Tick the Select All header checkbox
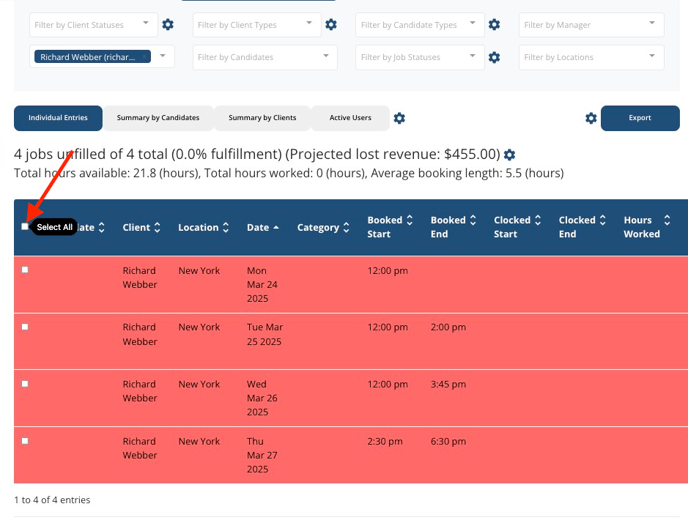Image resolution: width=688 pixels, height=523 pixels. coord(25,226)
